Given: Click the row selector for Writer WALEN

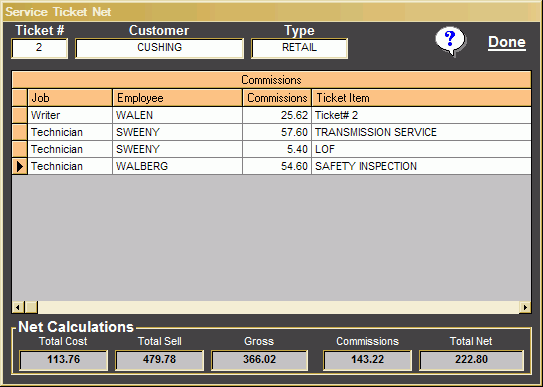Looking at the screenshot, I should (20, 115).
